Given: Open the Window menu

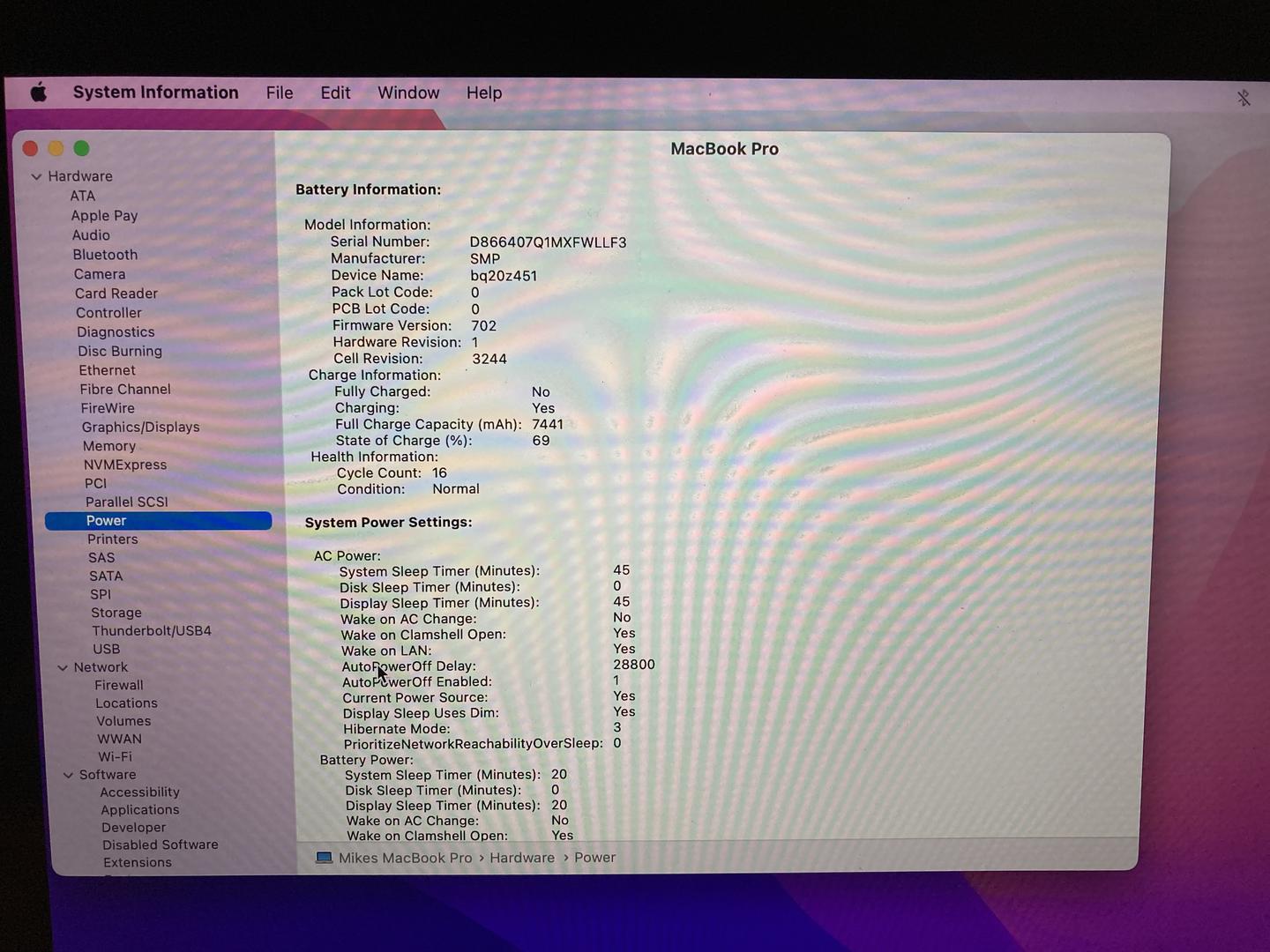Looking at the screenshot, I should click(x=408, y=93).
